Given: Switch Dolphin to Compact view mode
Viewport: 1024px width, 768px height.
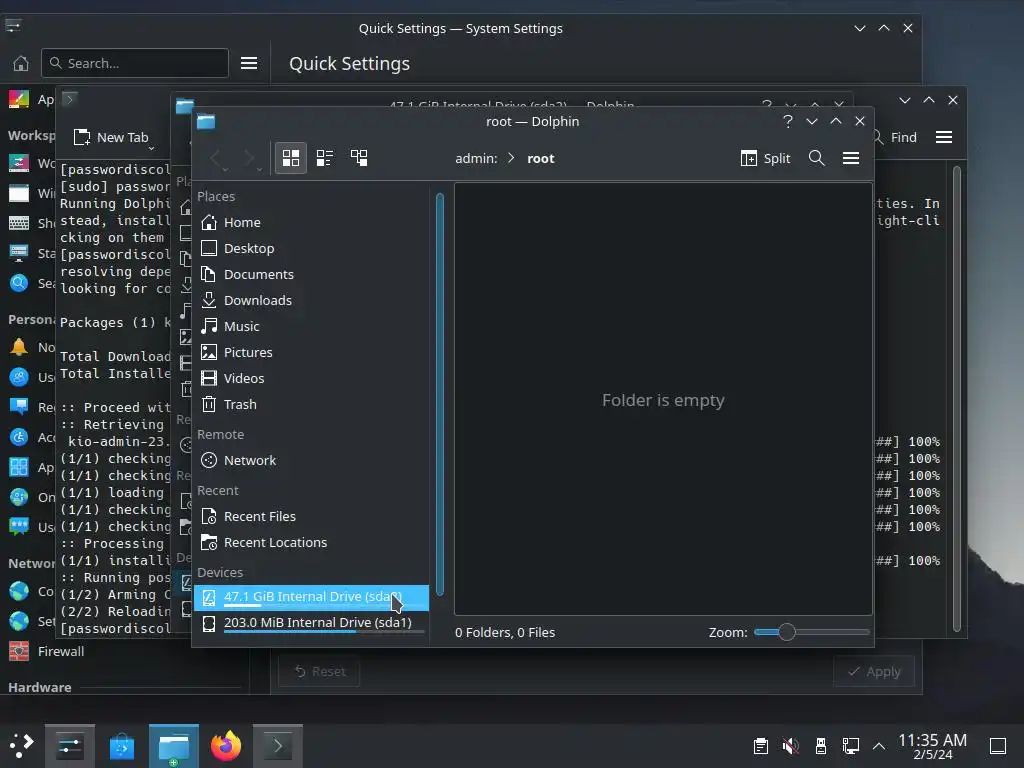Looking at the screenshot, I should coord(325,158).
